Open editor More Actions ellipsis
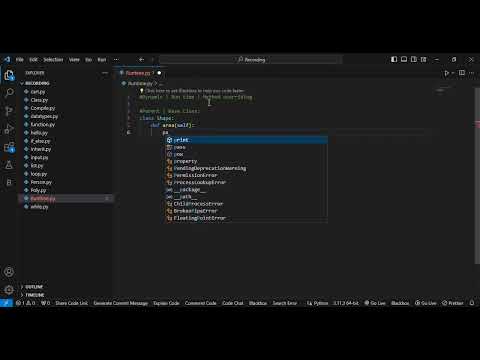 pyautogui.click(x=471, y=73)
